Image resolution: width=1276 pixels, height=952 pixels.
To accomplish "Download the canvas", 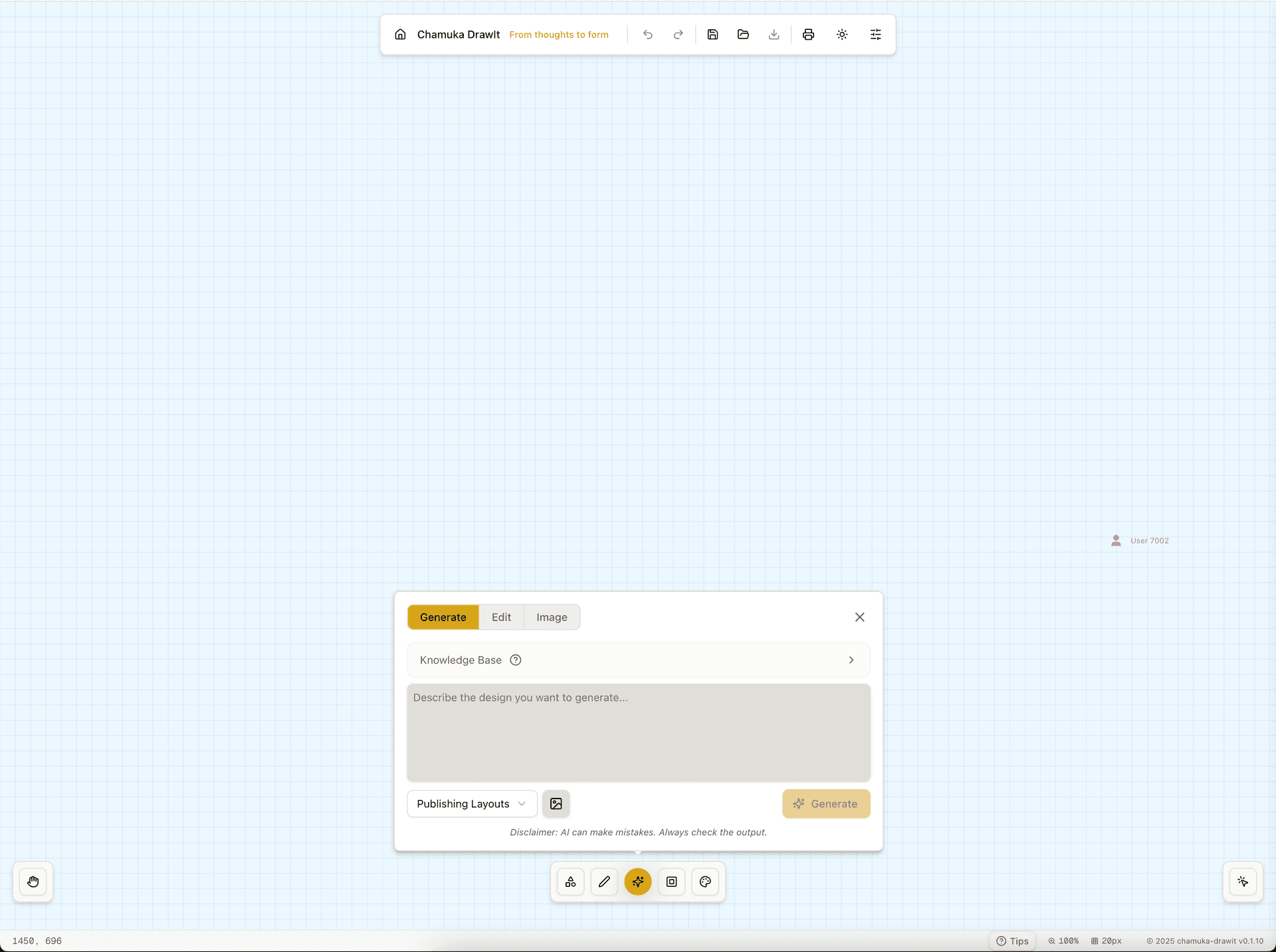I will coord(774,34).
